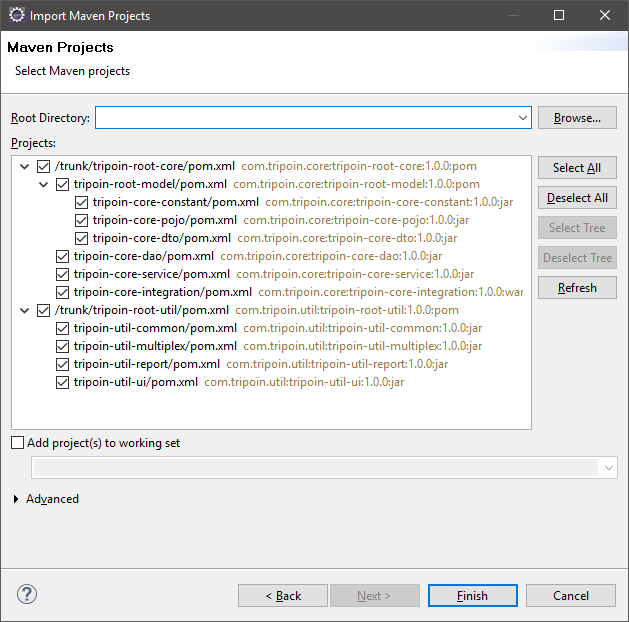Click artifact id com.tripoin.core:tripoin-core-integration:1.0.0:war

[x=391, y=292]
